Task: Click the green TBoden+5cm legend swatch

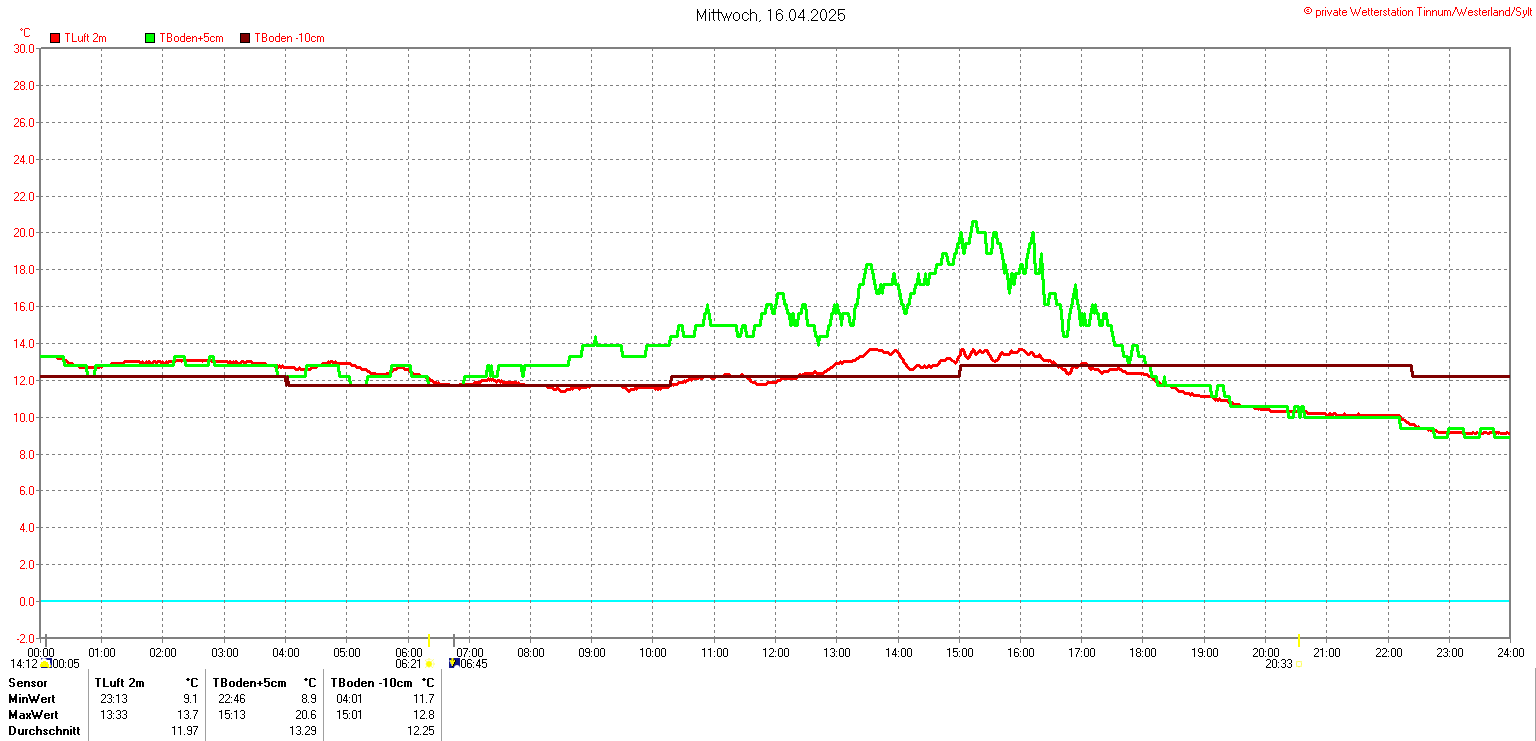Action: tap(150, 38)
